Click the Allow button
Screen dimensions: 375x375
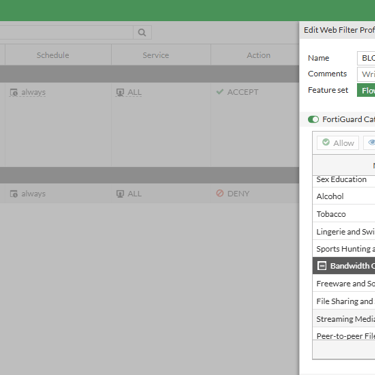tap(338, 143)
